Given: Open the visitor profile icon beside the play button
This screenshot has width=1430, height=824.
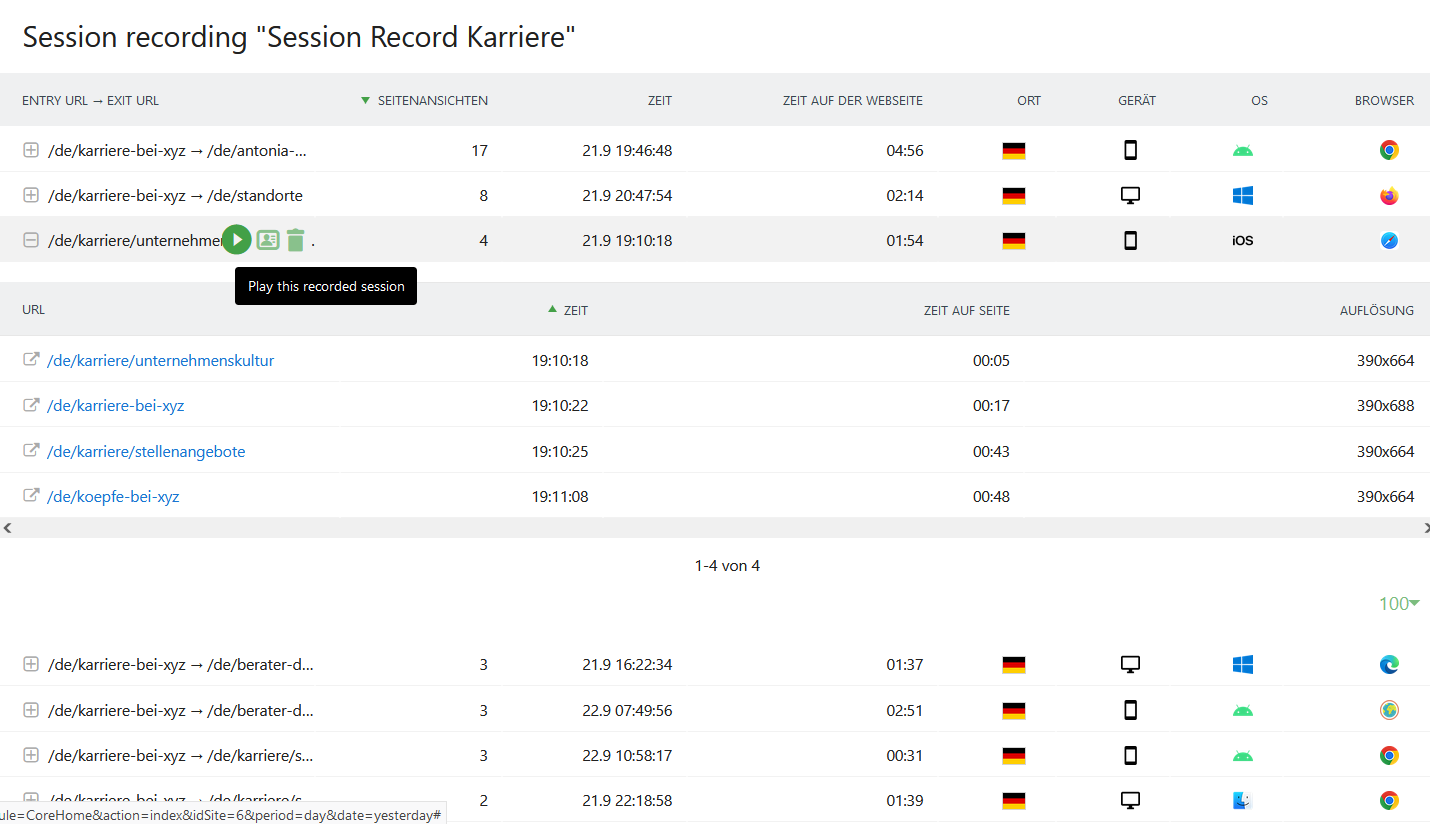Looking at the screenshot, I should tap(266, 239).
